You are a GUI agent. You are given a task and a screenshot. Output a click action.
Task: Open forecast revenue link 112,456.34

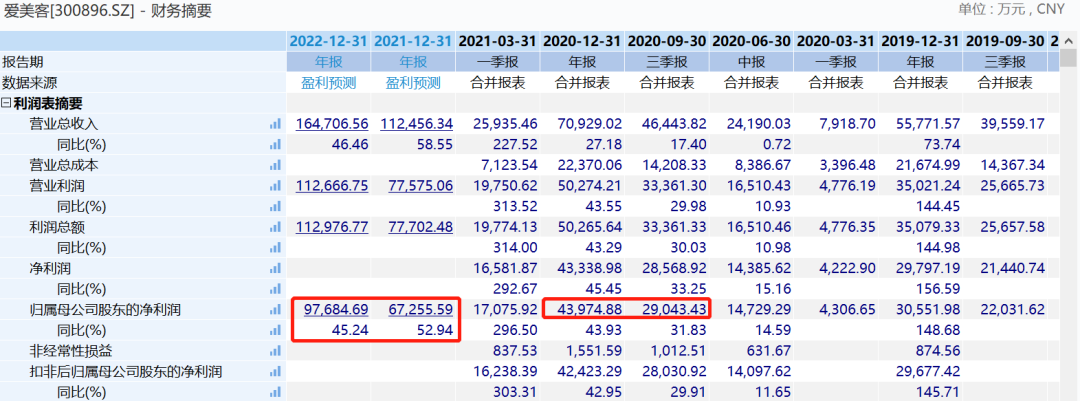point(417,124)
